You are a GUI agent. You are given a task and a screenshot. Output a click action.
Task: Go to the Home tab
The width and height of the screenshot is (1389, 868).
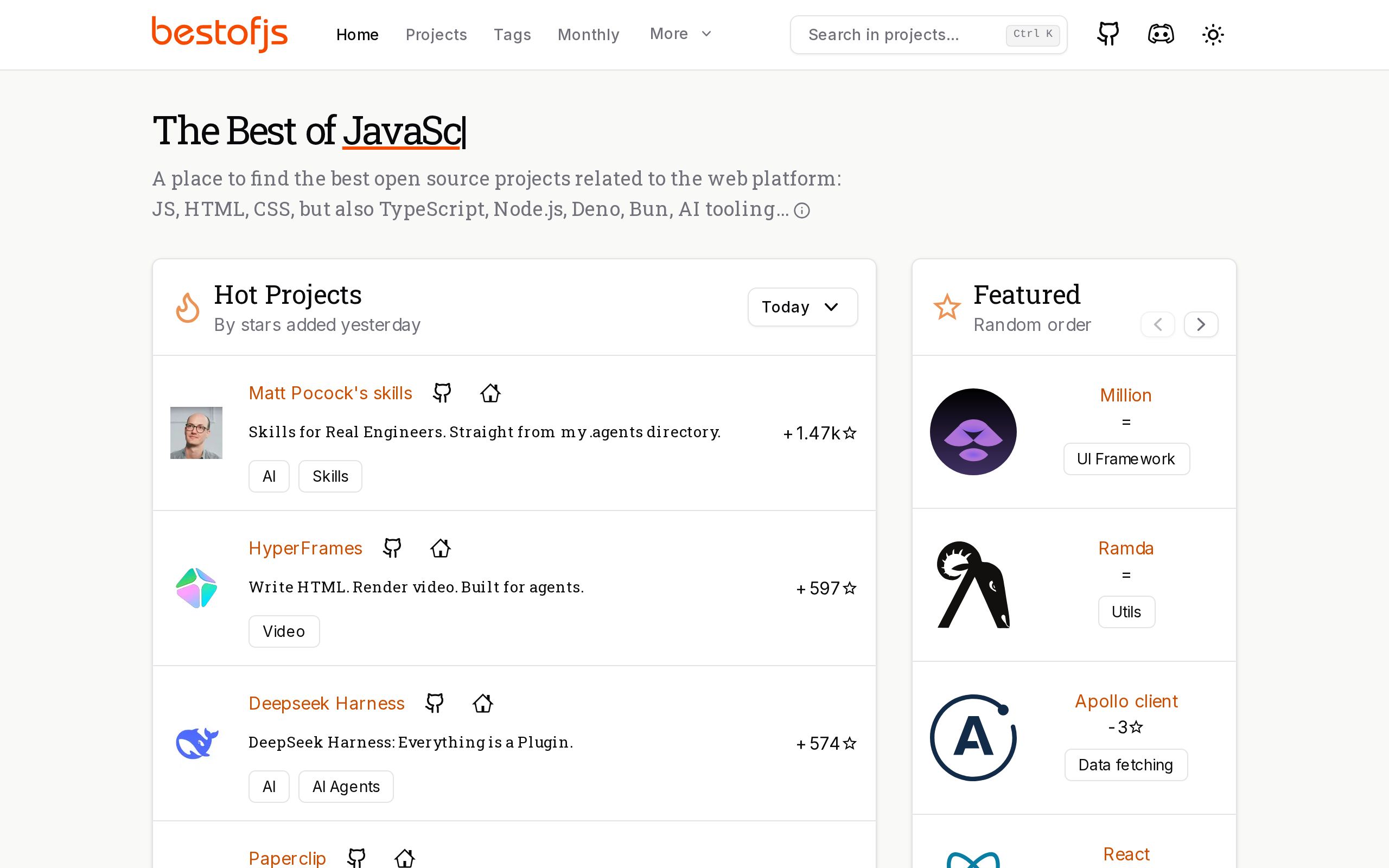tap(357, 34)
